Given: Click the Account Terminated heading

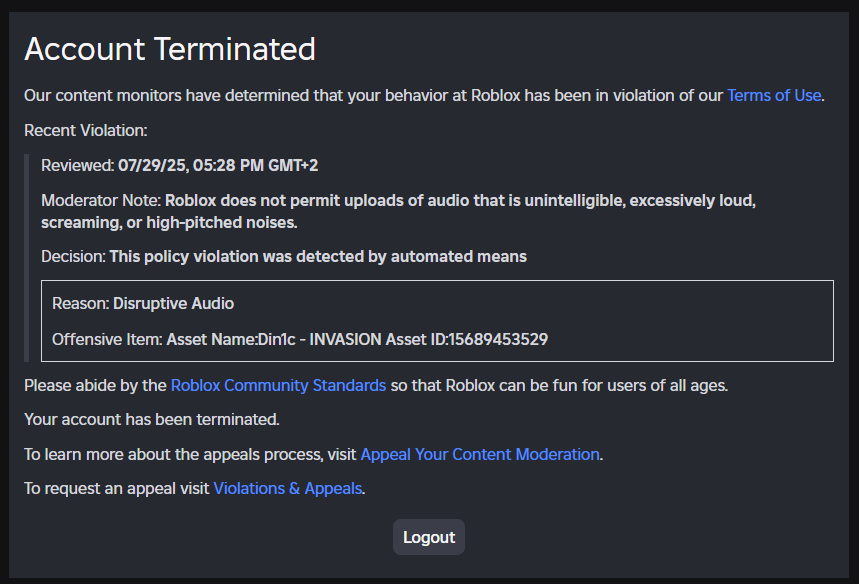Looking at the screenshot, I should [170, 48].
